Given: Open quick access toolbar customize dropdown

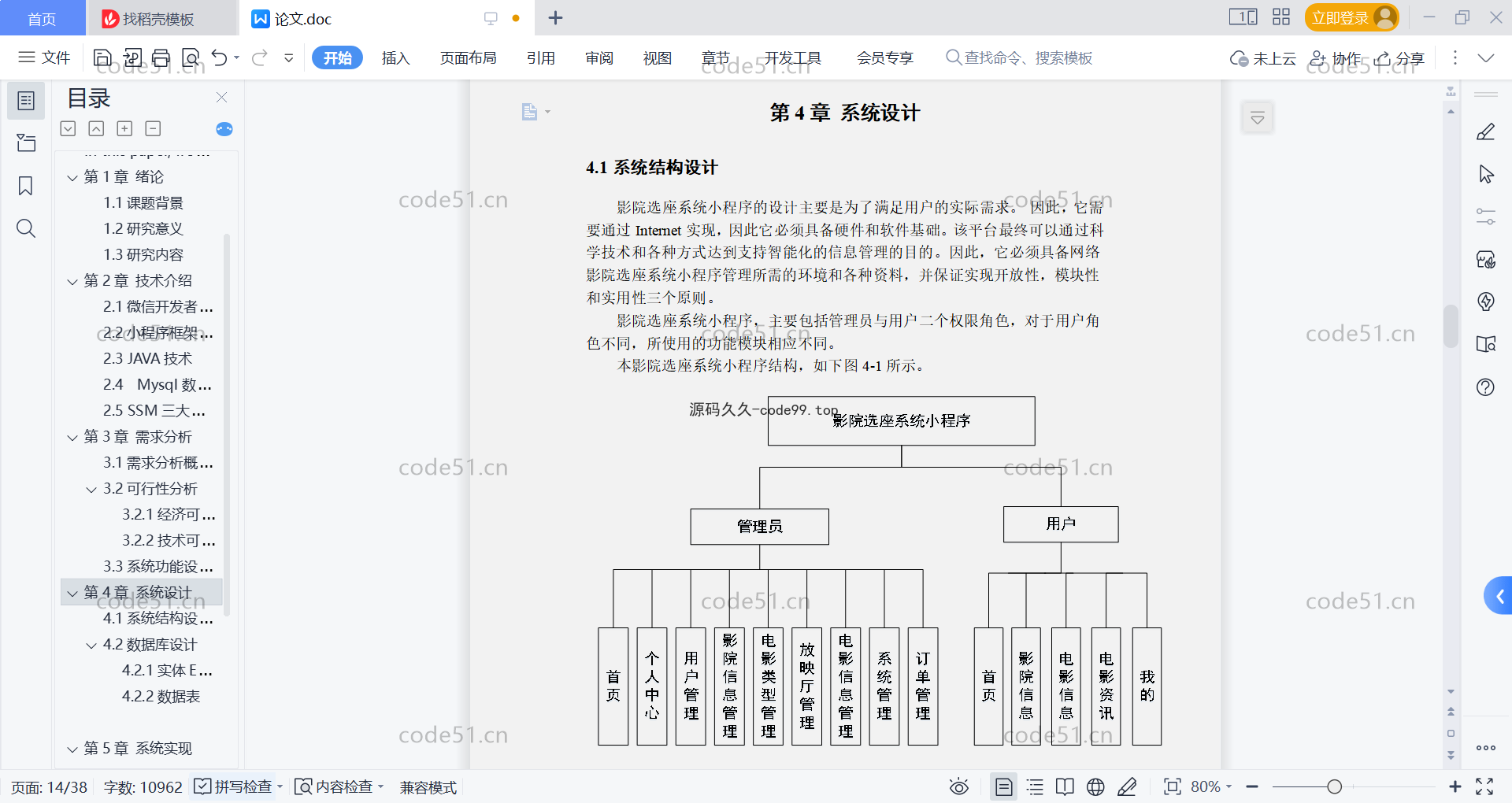Looking at the screenshot, I should tap(289, 57).
